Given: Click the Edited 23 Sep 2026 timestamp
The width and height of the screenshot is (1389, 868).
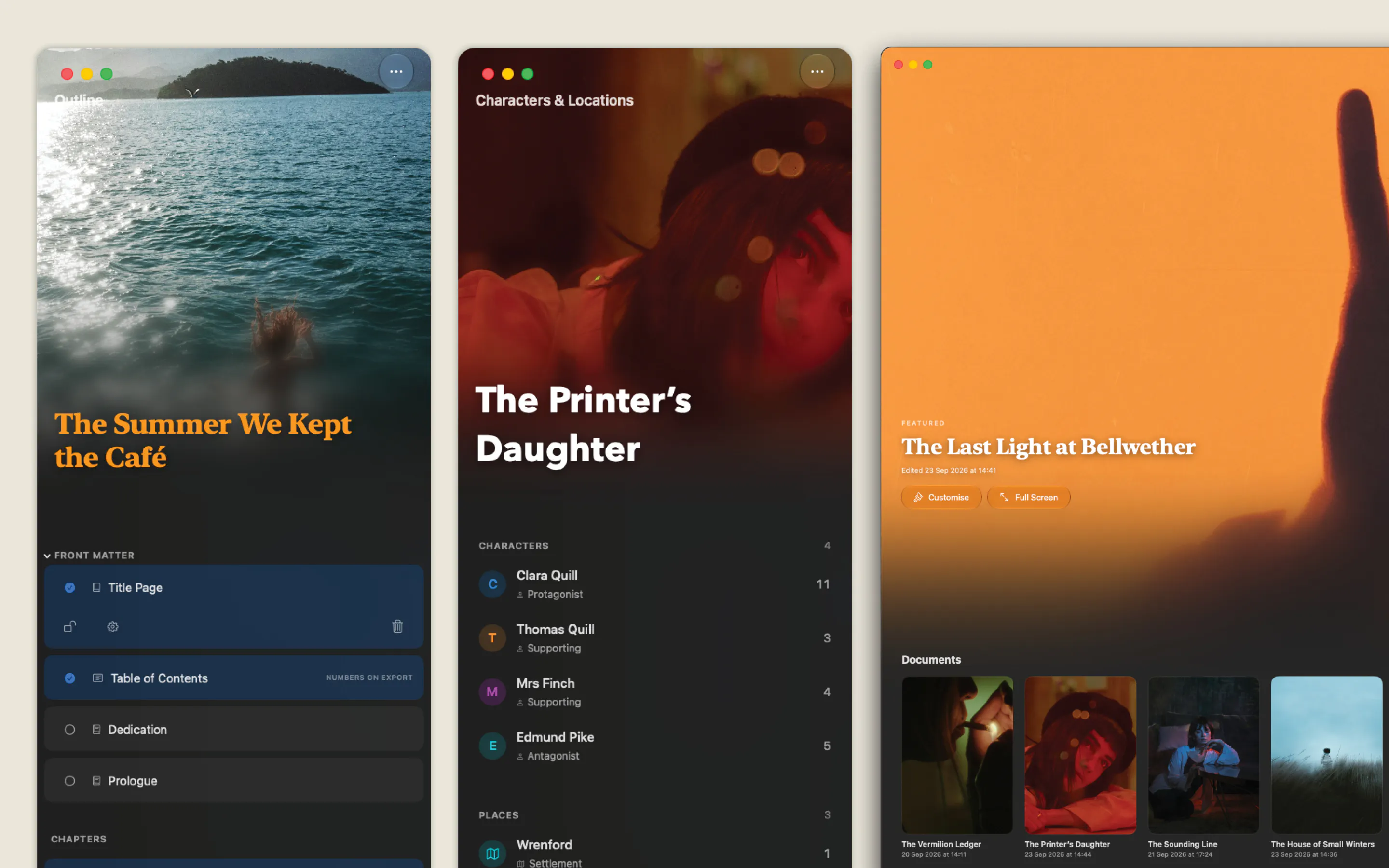Looking at the screenshot, I should click(949, 470).
